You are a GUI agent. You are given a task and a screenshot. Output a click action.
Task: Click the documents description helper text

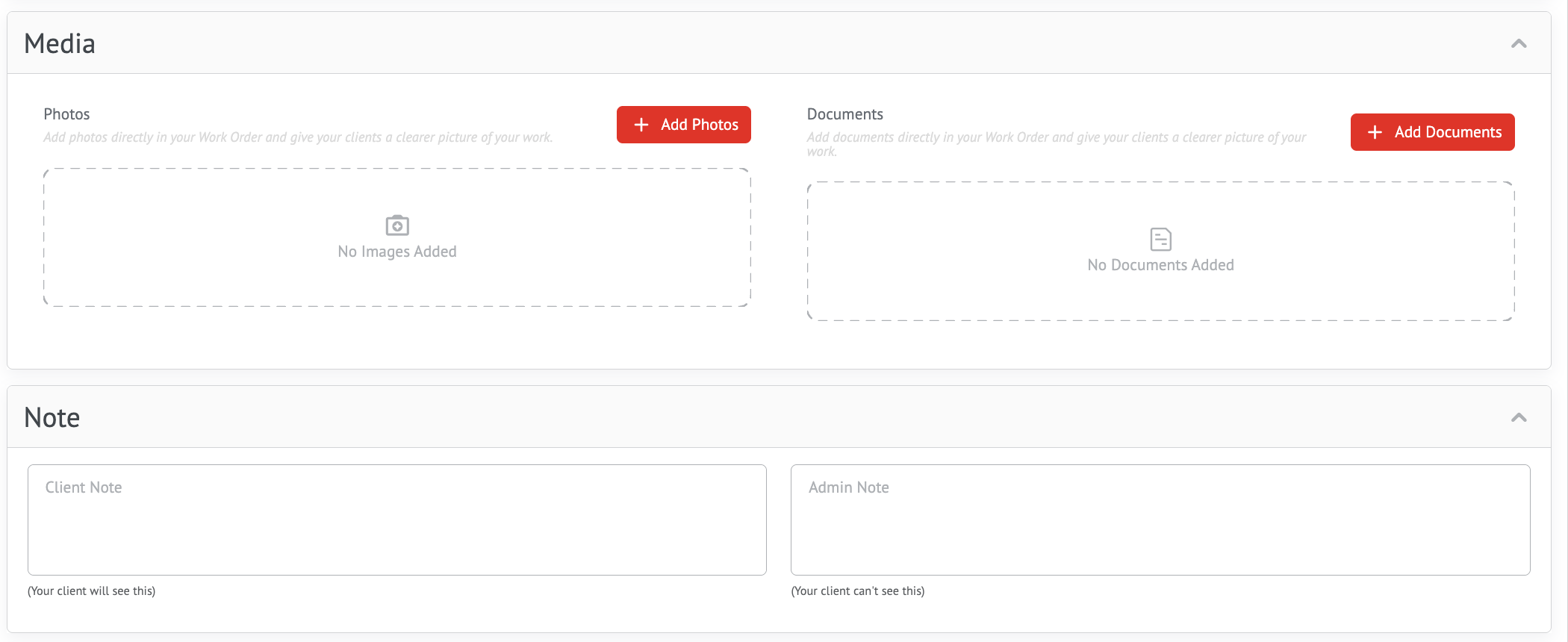tap(1057, 144)
